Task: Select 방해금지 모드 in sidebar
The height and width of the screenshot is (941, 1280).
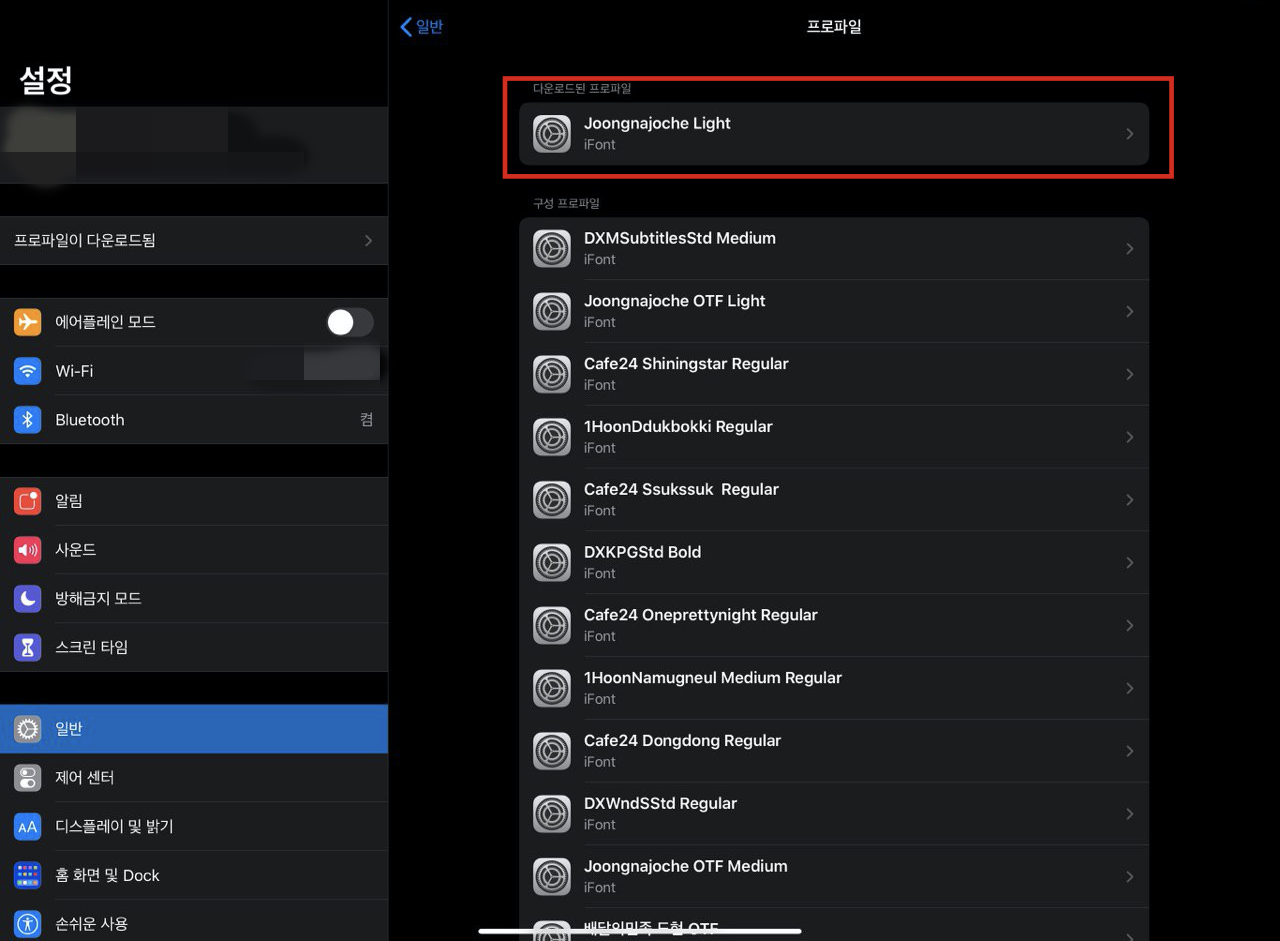Action: (x=194, y=599)
